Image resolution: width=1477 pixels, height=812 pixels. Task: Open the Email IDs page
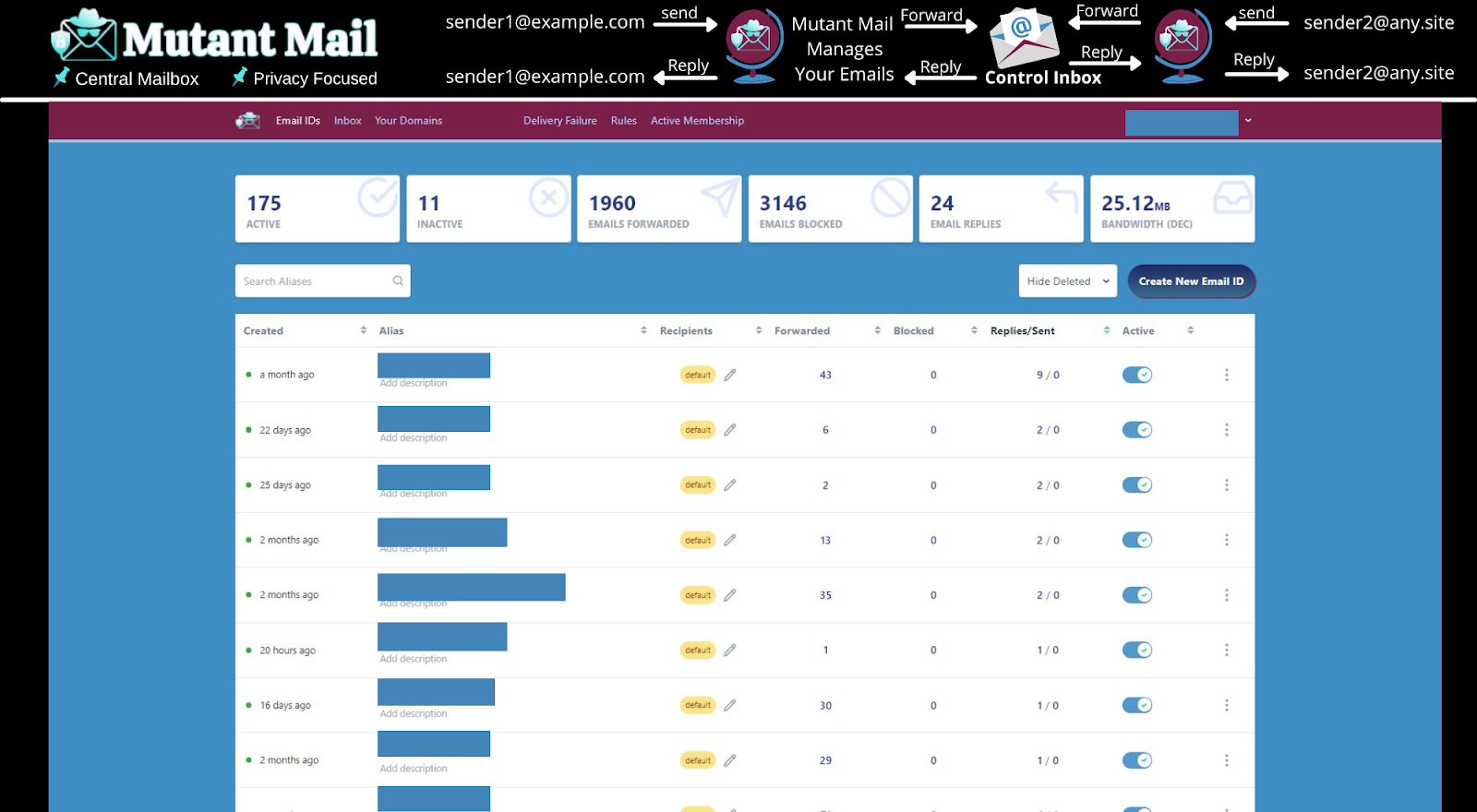tap(297, 121)
